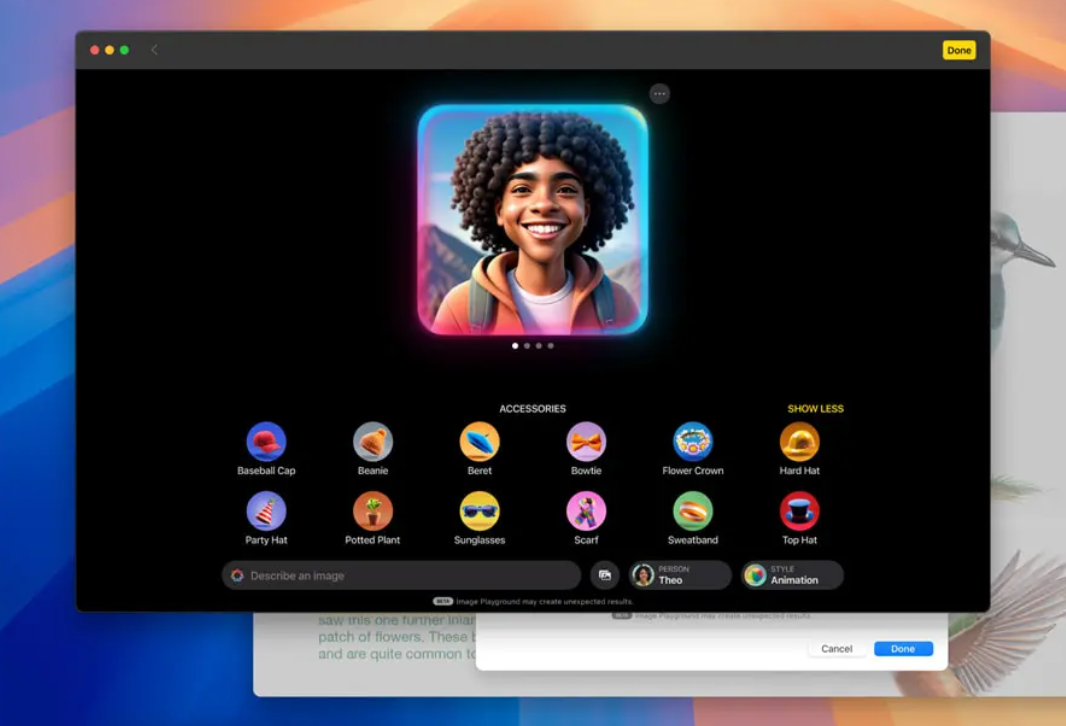
Task: Add the Beanie accessory
Action: click(x=373, y=442)
